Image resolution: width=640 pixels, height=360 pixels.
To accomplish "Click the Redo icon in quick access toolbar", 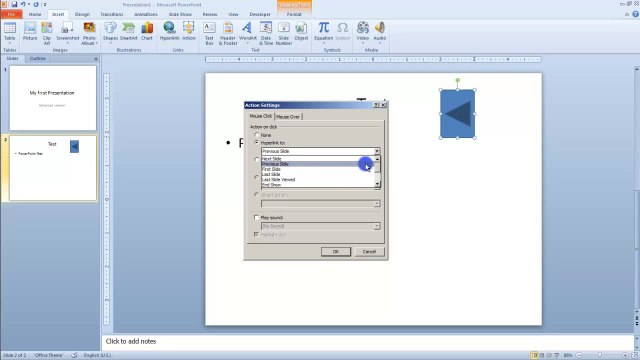I will pos(36,4).
